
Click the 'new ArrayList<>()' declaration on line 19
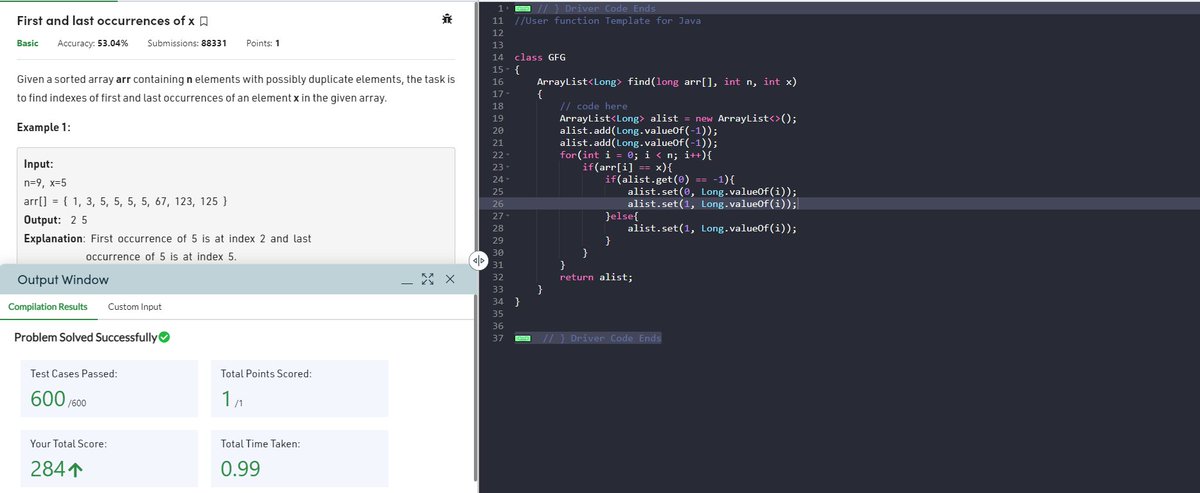point(746,118)
